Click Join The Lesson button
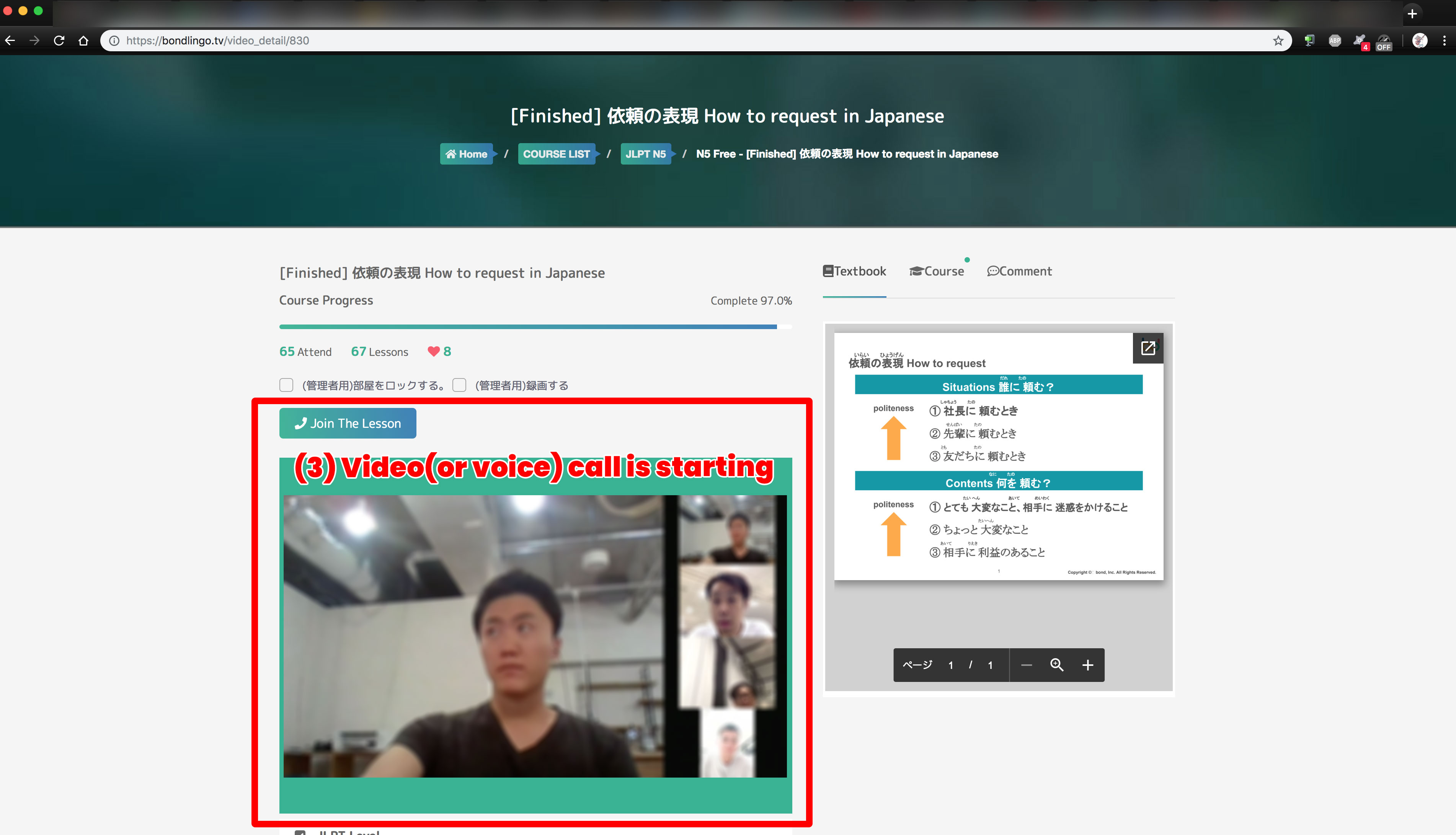This screenshot has width=1456, height=835. [x=348, y=423]
